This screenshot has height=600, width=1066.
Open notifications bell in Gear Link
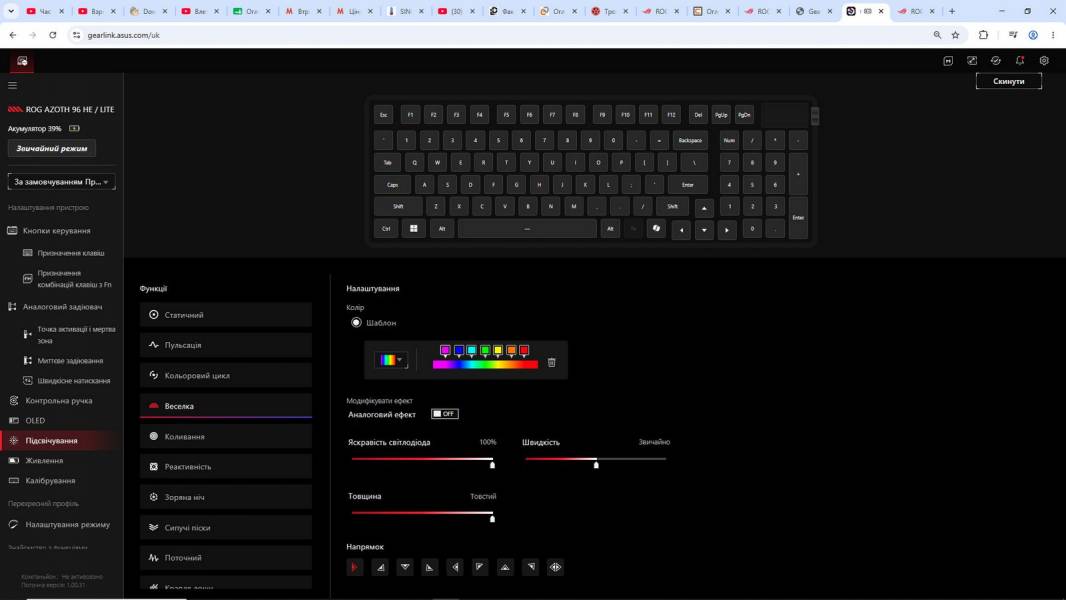(x=1020, y=60)
